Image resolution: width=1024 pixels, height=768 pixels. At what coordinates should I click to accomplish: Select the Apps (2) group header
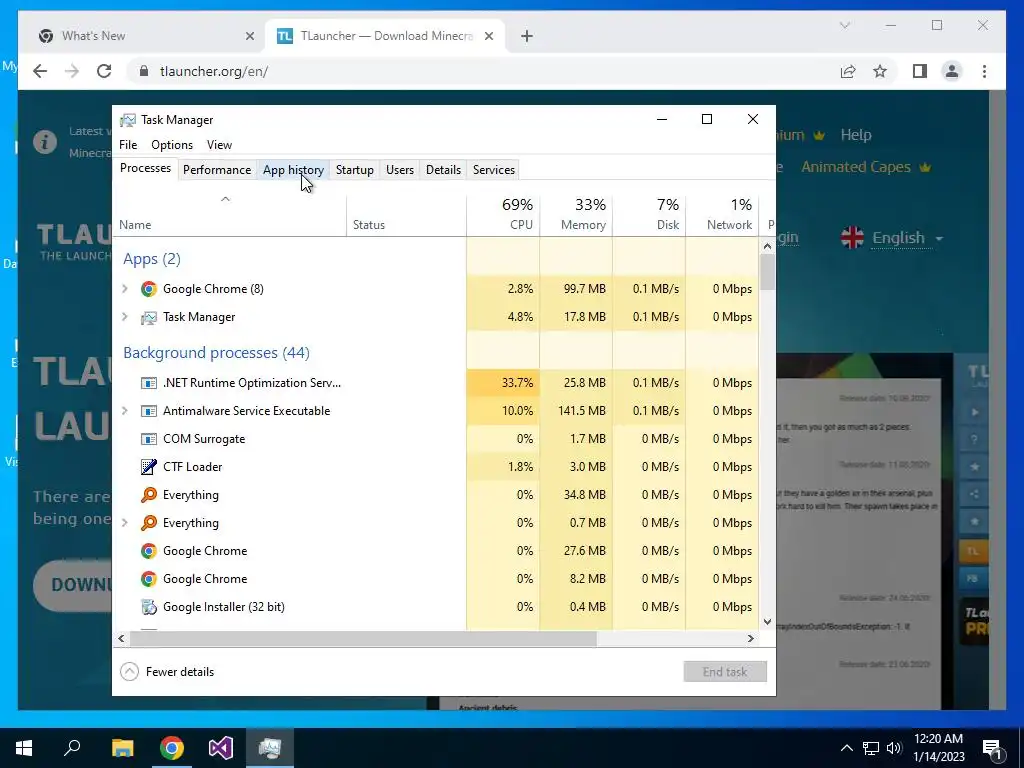(152, 259)
